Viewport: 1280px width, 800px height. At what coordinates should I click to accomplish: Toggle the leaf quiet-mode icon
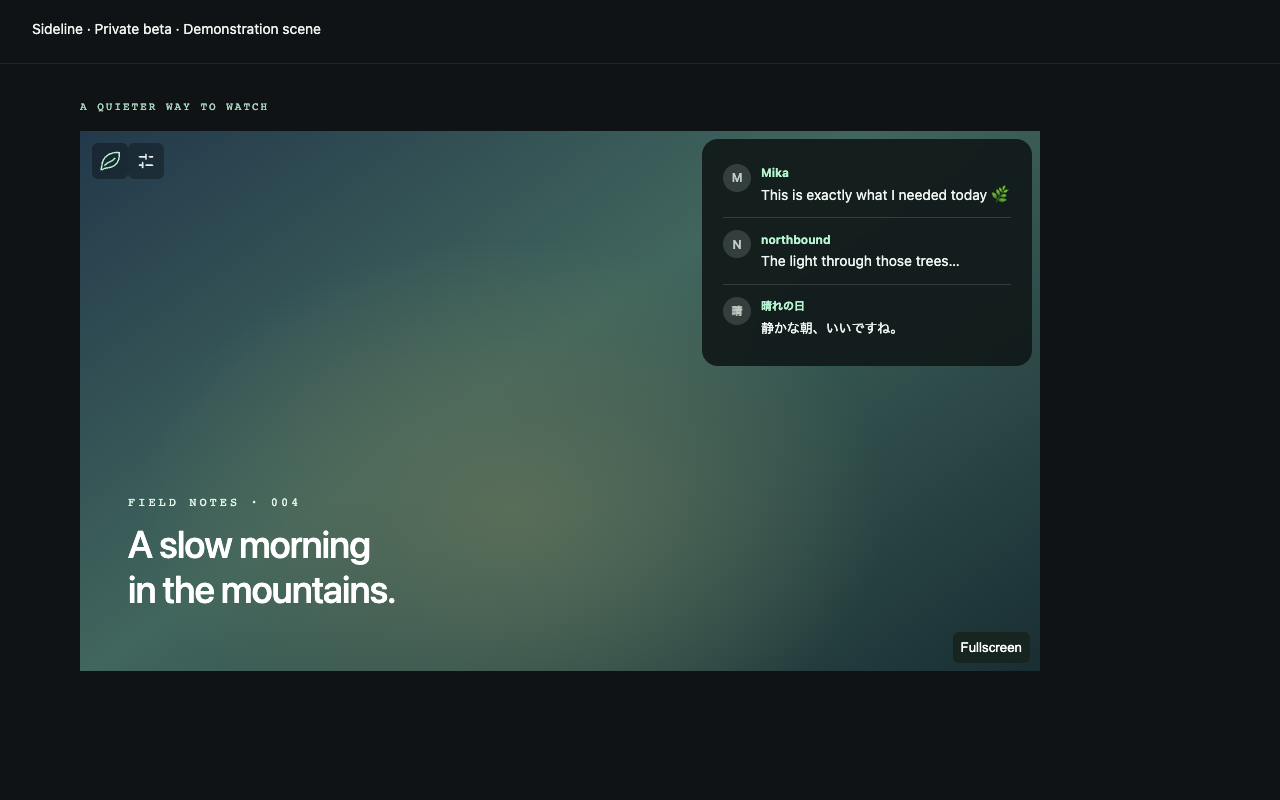point(110,161)
